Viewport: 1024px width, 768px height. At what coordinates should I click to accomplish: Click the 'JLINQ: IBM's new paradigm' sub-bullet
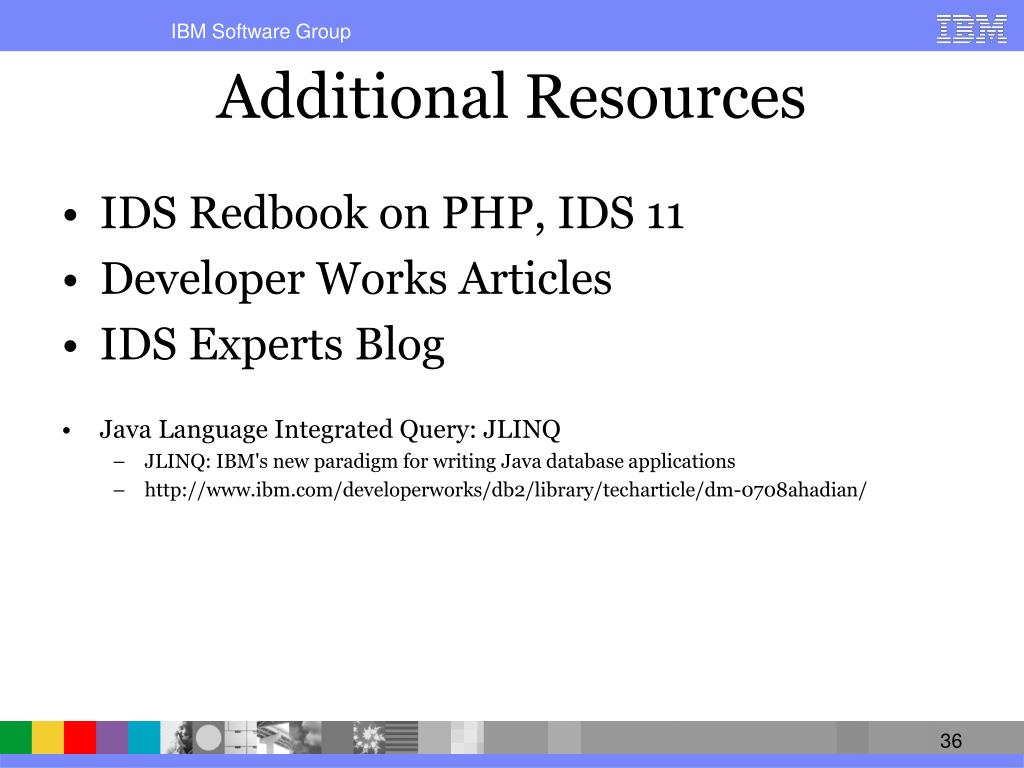point(440,461)
